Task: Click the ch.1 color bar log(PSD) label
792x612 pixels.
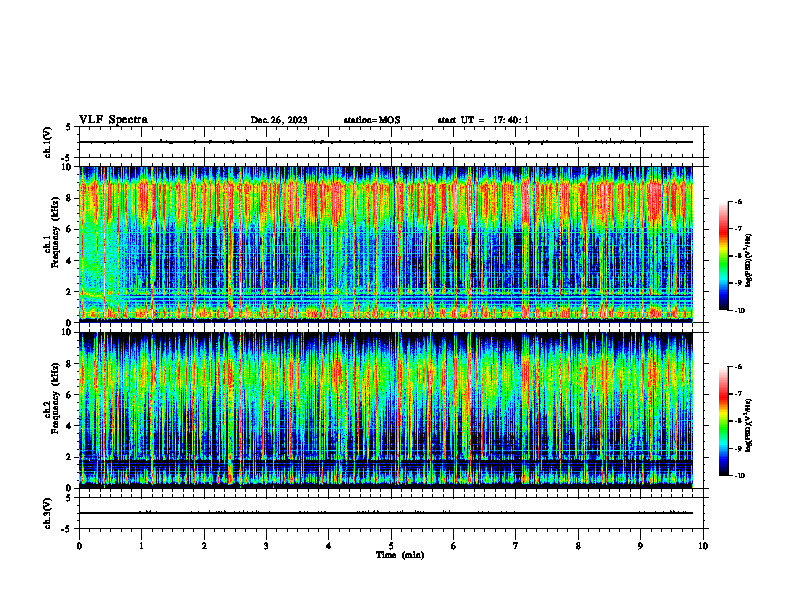Action: [749, 260]
